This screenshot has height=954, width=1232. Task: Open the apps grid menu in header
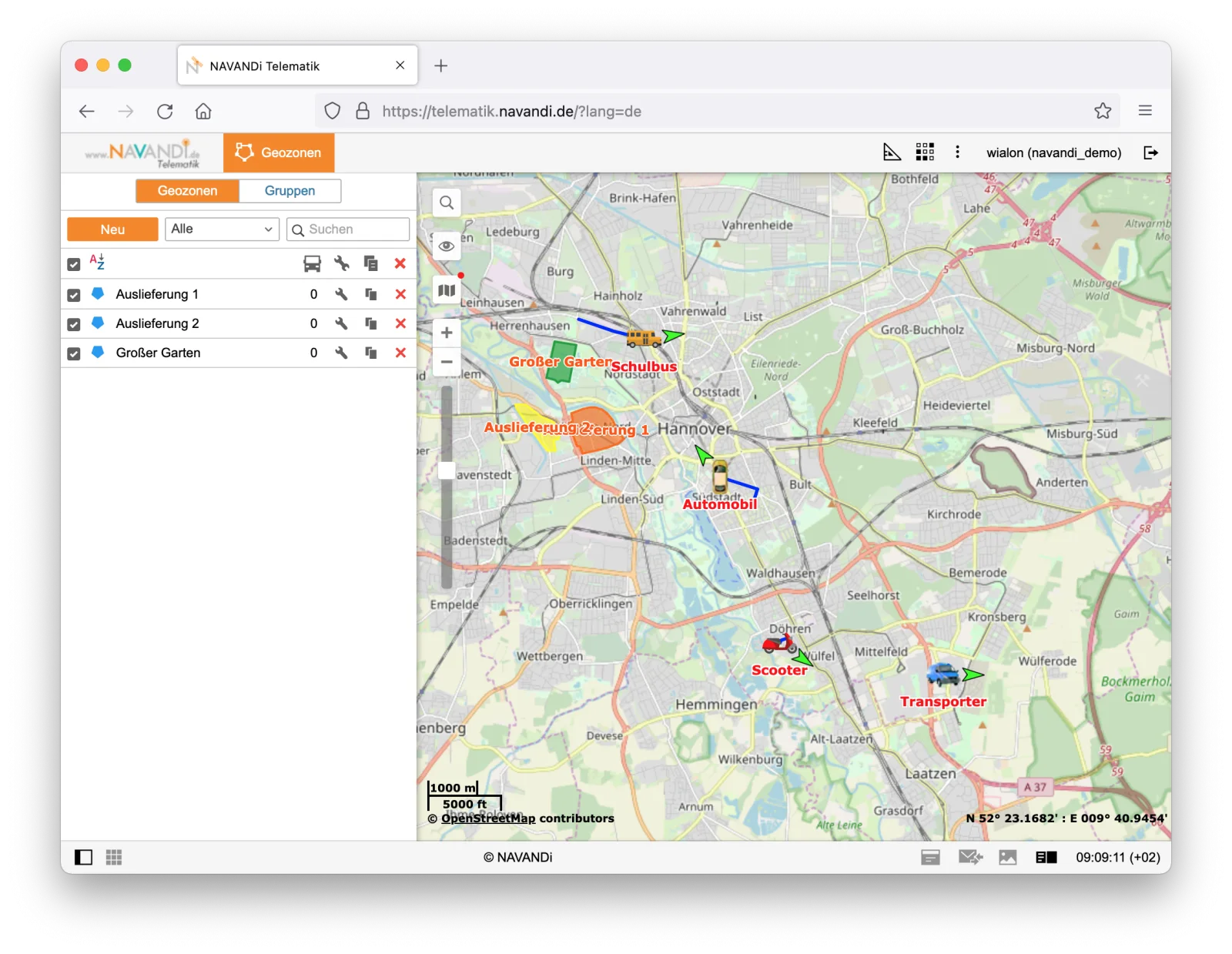[x=925, y=152]
